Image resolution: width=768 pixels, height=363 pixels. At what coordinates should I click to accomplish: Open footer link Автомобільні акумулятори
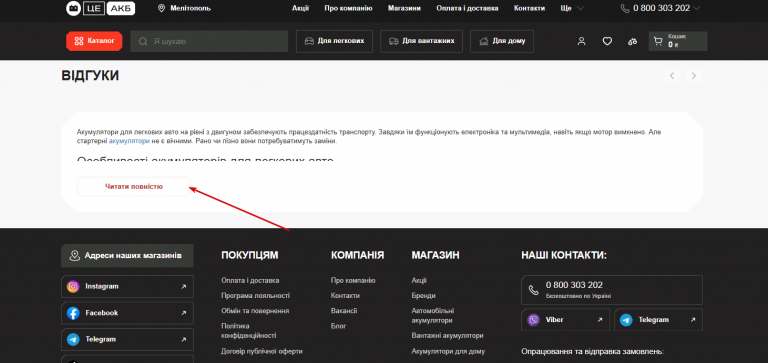coord(433,316)
